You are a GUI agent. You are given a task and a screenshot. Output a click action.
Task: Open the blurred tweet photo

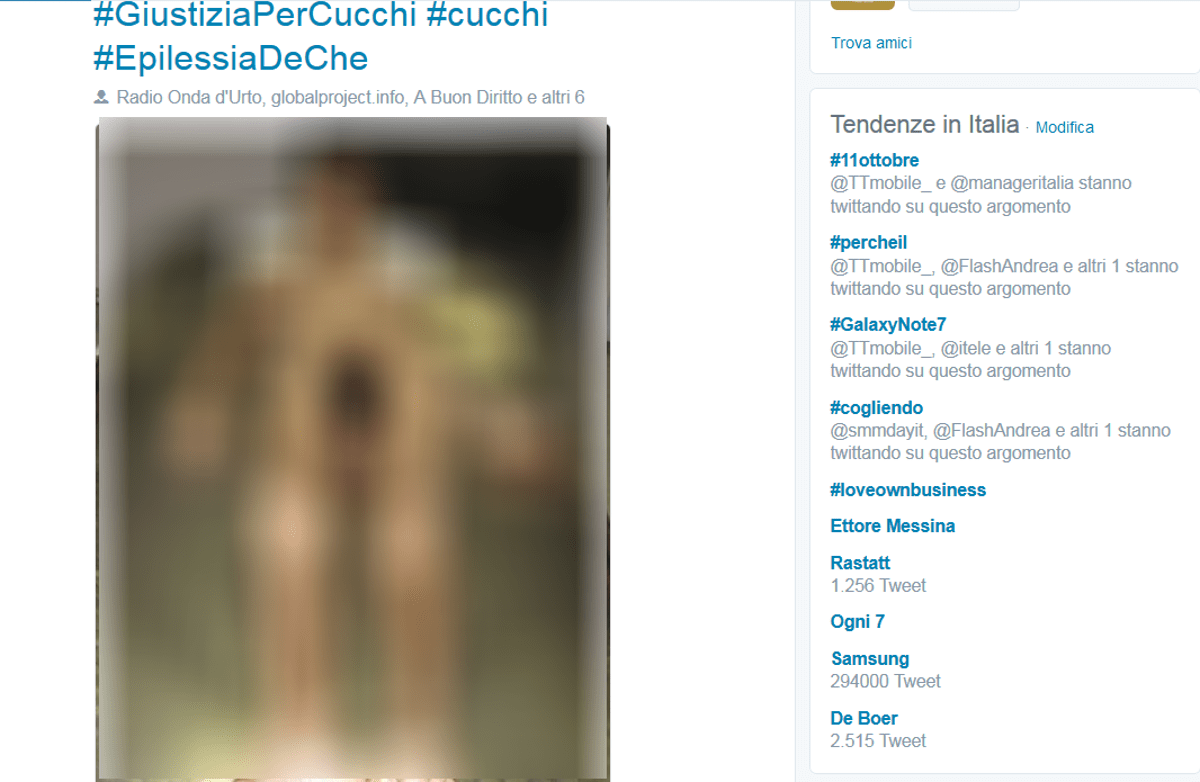click(352, 449)
